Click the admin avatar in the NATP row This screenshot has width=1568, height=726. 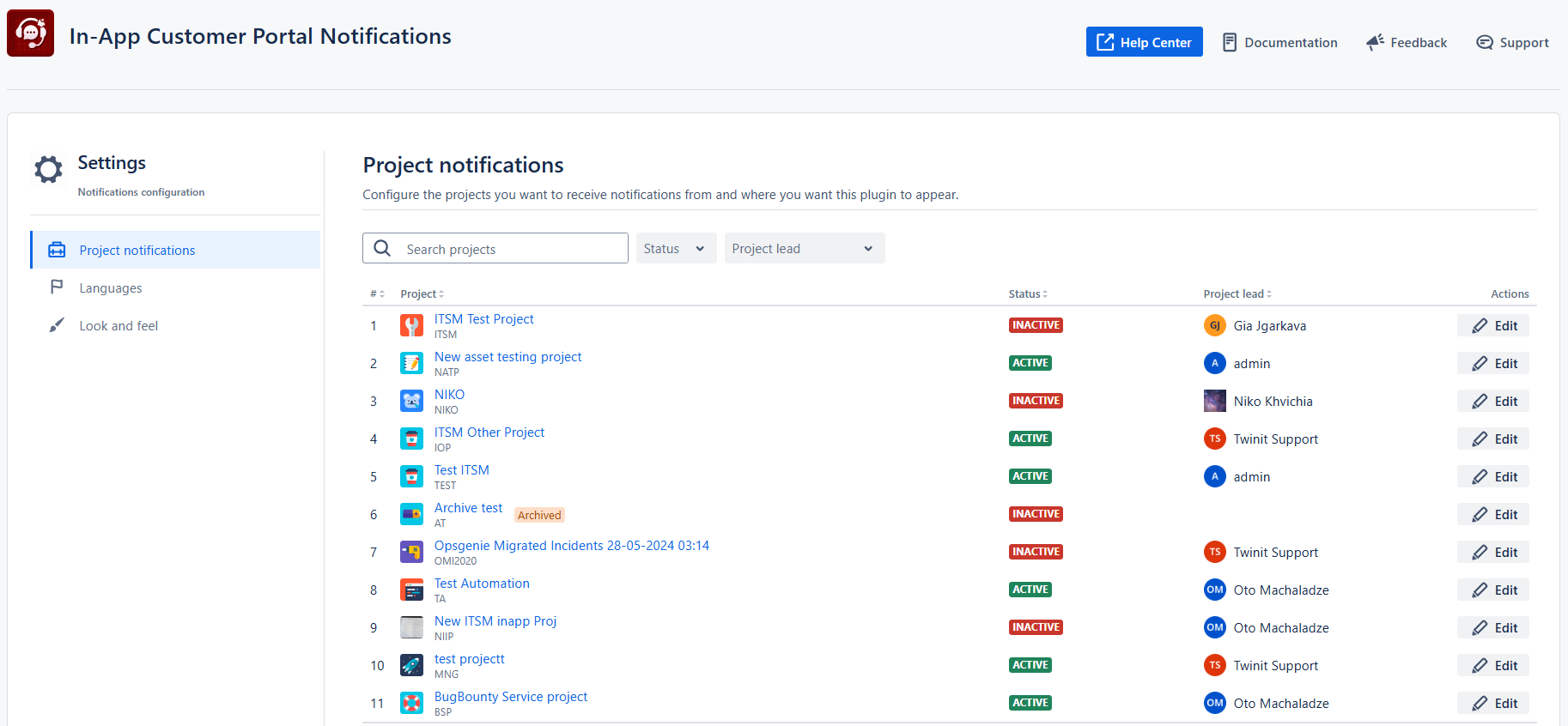(x=1214, y=363)
